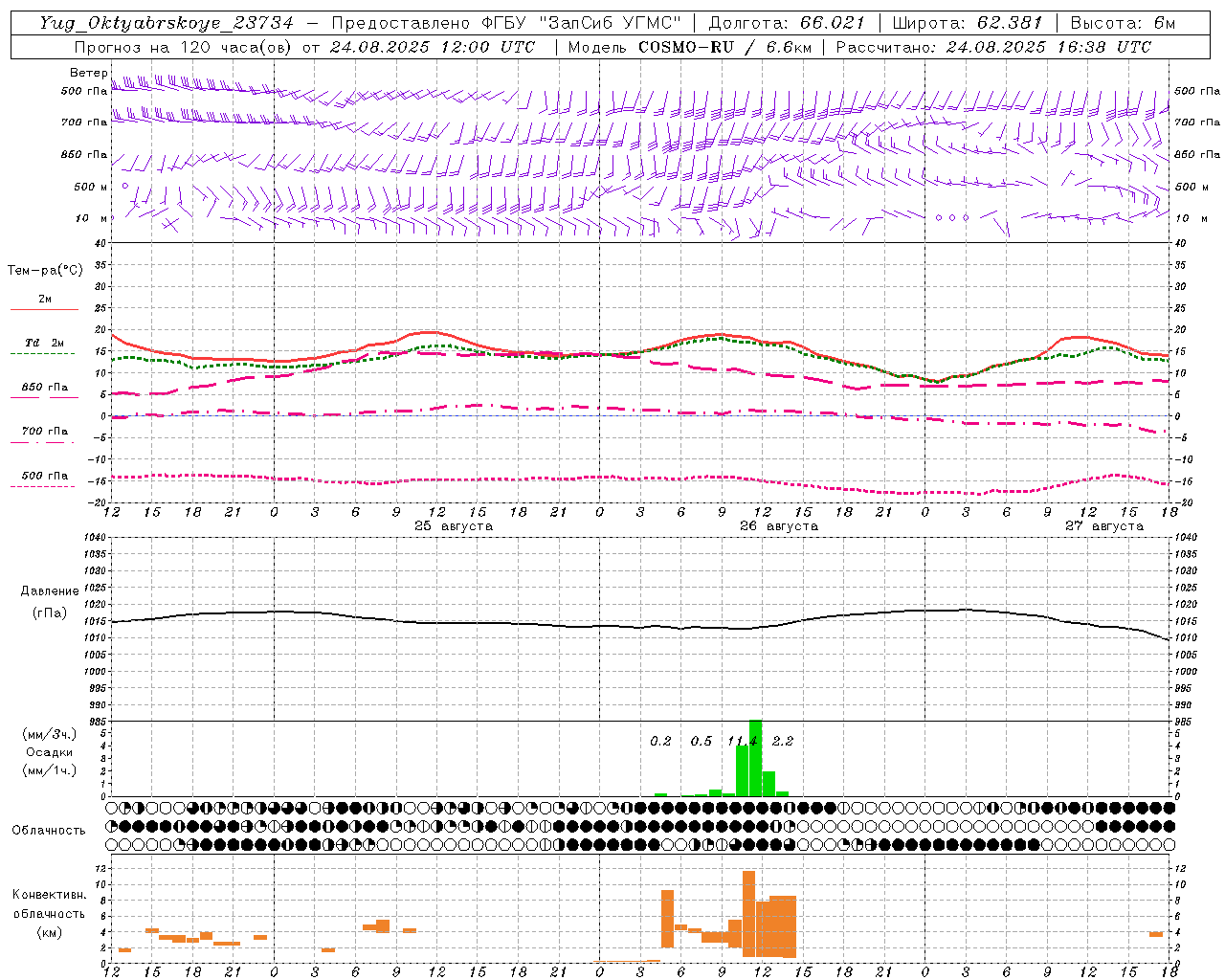Click the 25 августа date label
The height and width of the screenshot is (980, 1225).
point(454,526)
